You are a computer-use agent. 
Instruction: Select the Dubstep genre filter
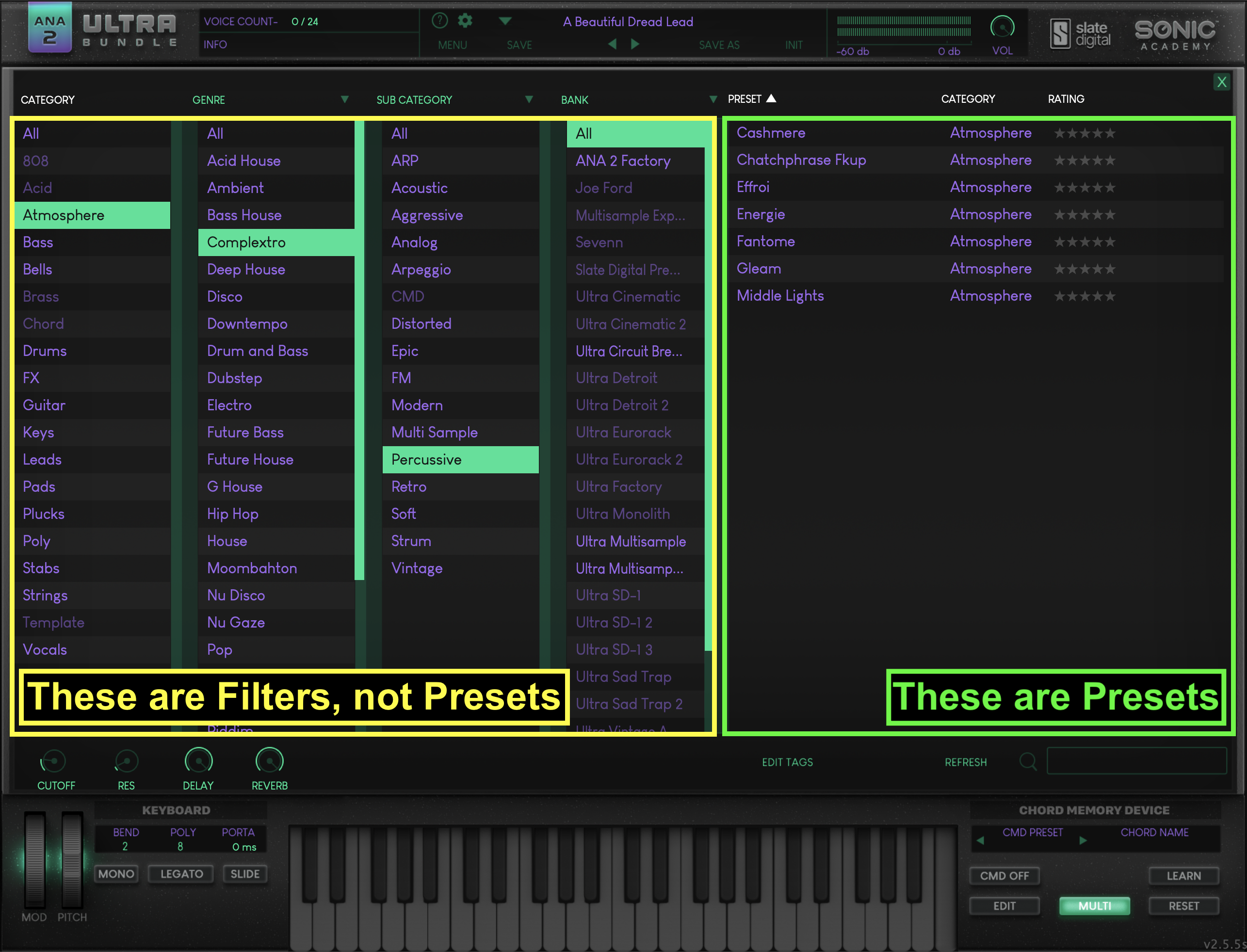tap(276, 378)
